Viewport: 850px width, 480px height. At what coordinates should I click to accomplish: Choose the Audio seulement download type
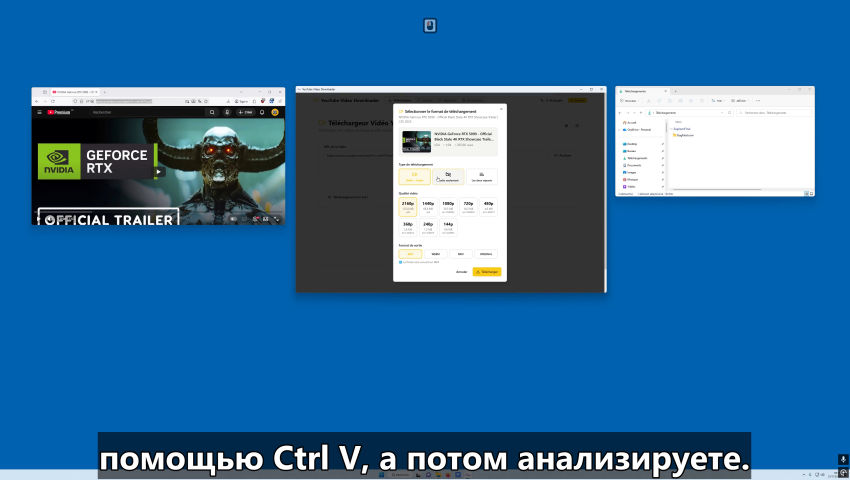coord(448,176)
